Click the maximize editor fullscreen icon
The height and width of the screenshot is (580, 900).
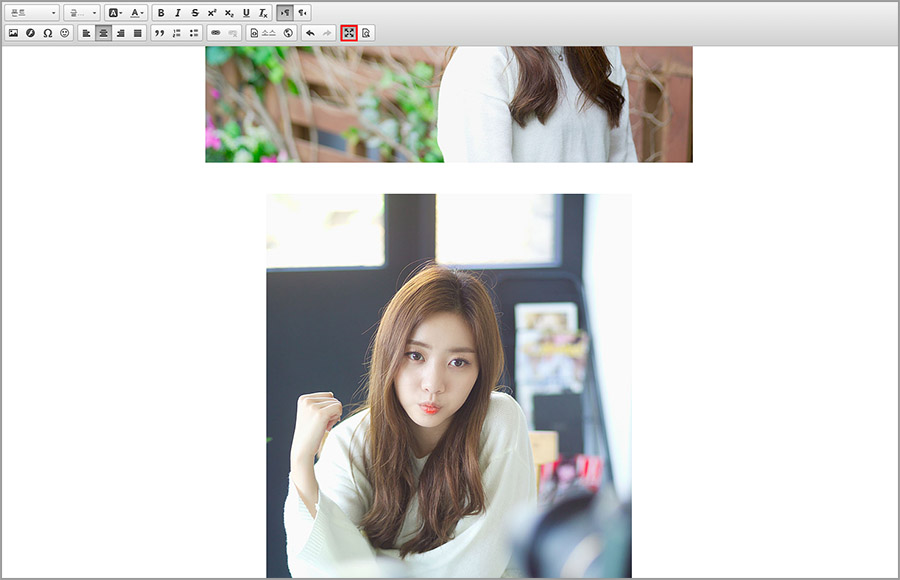(x=349, y=33)
